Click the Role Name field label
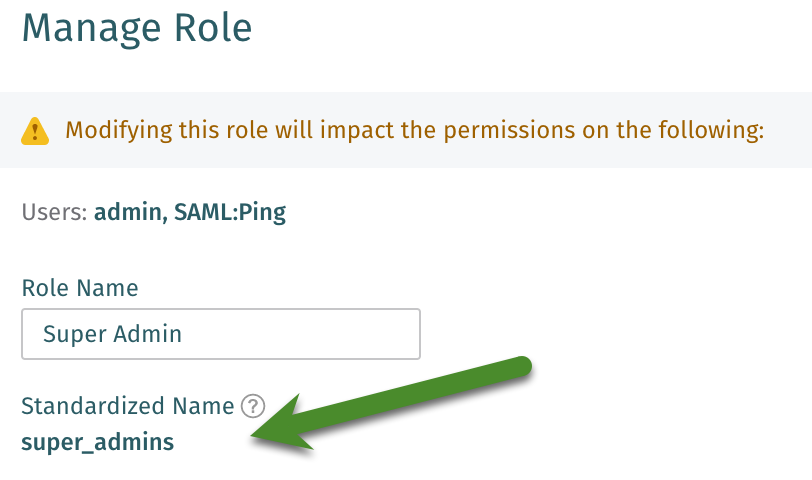 tap(80, 288)
